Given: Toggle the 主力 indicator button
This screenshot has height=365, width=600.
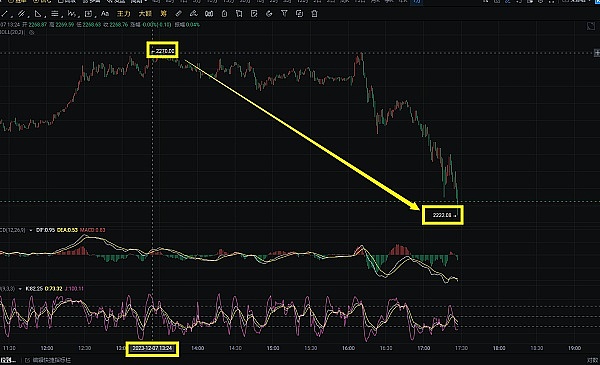Looking at the screenshot, I should coord(123,14).
